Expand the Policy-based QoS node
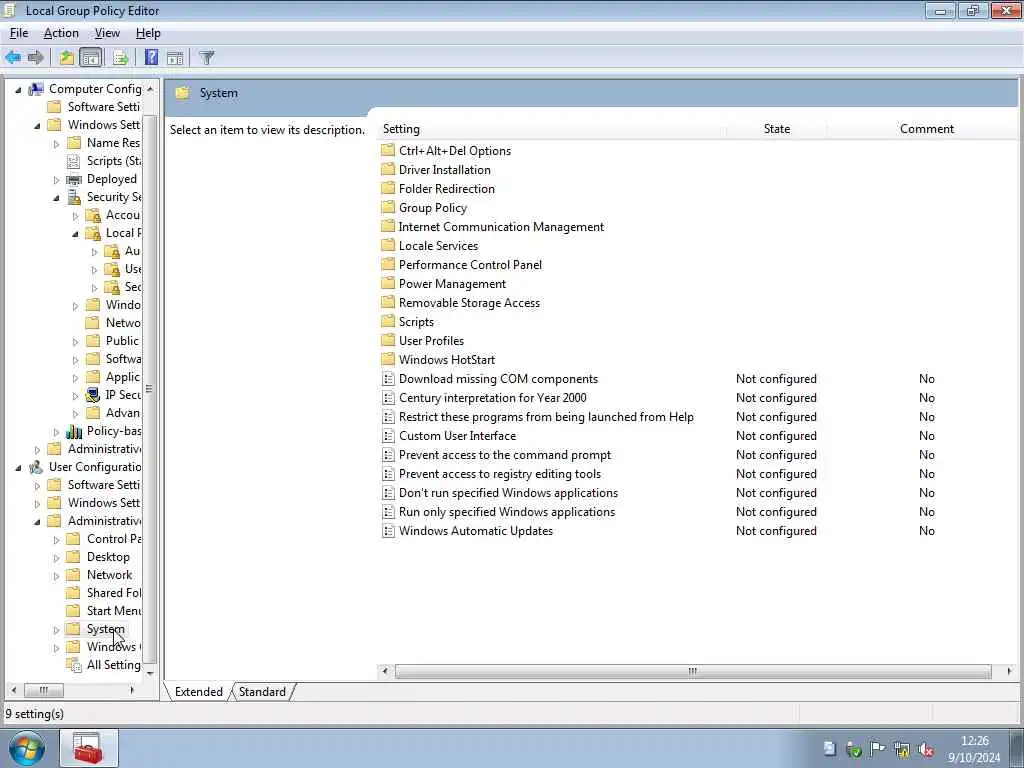The image size is (1024, 768). click(x=56, y=432)
